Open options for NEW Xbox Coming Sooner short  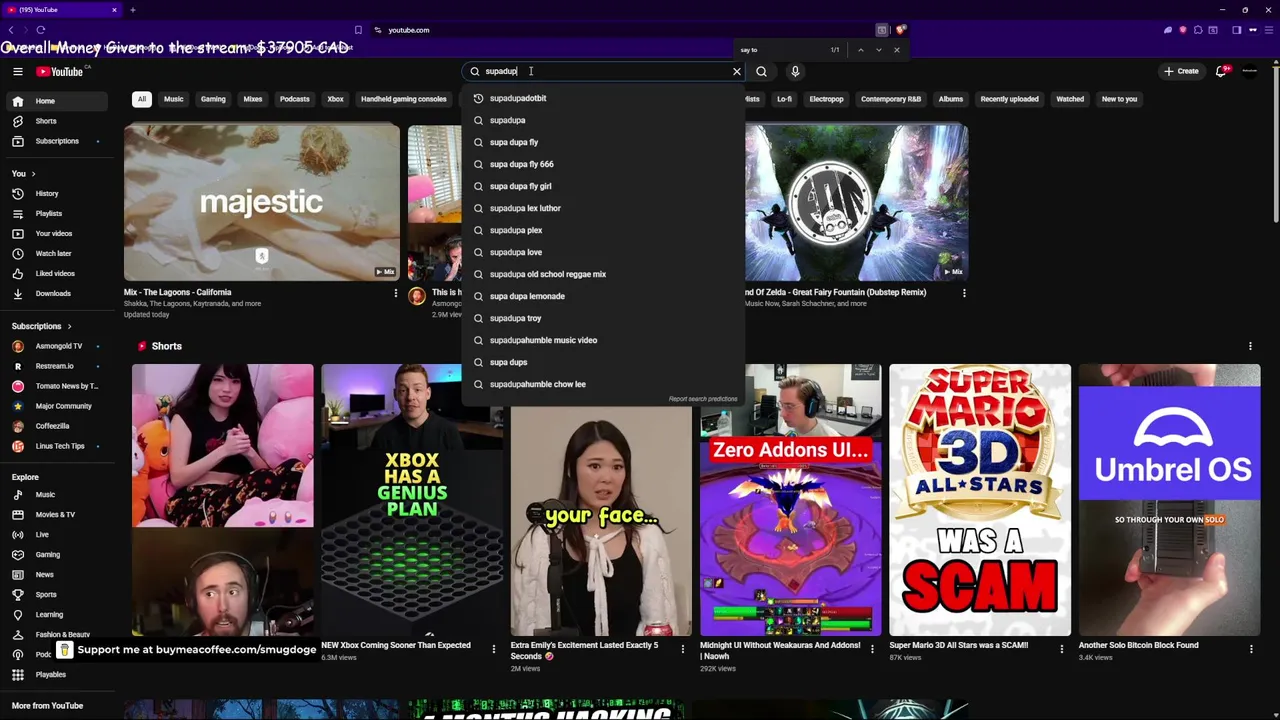[x=493, y=649]
